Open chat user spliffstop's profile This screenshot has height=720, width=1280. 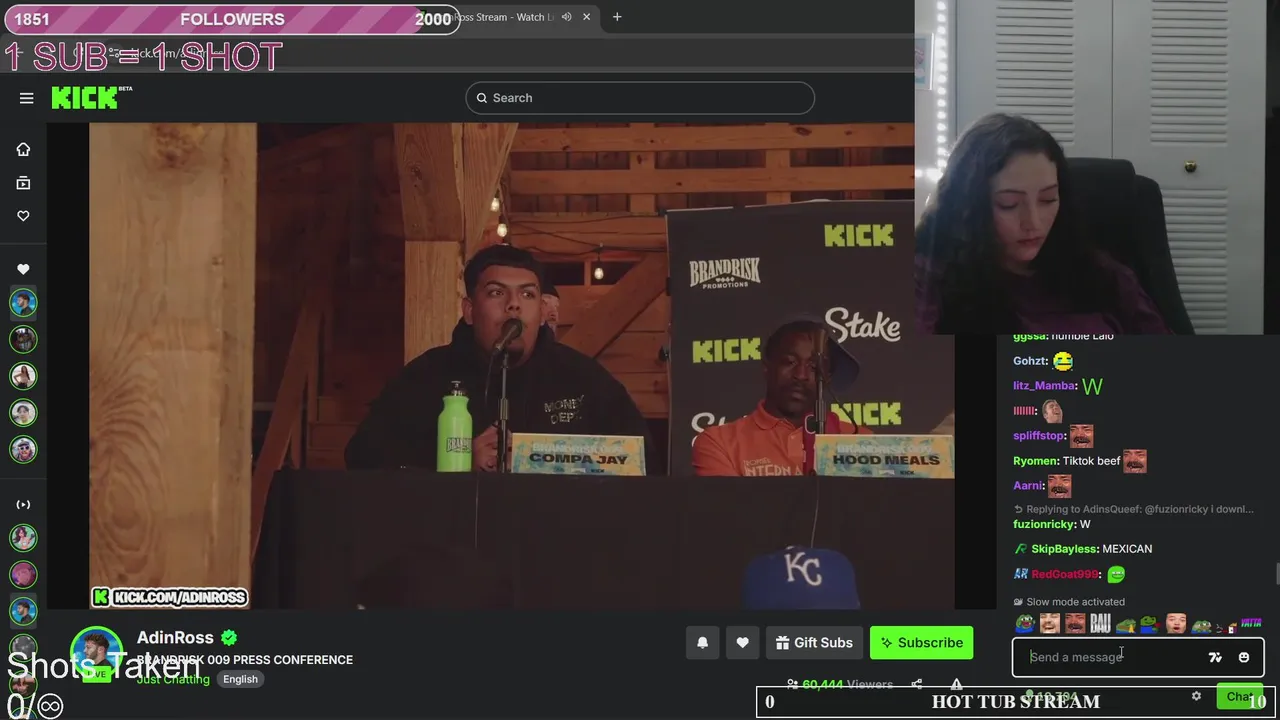[1039, 436]
